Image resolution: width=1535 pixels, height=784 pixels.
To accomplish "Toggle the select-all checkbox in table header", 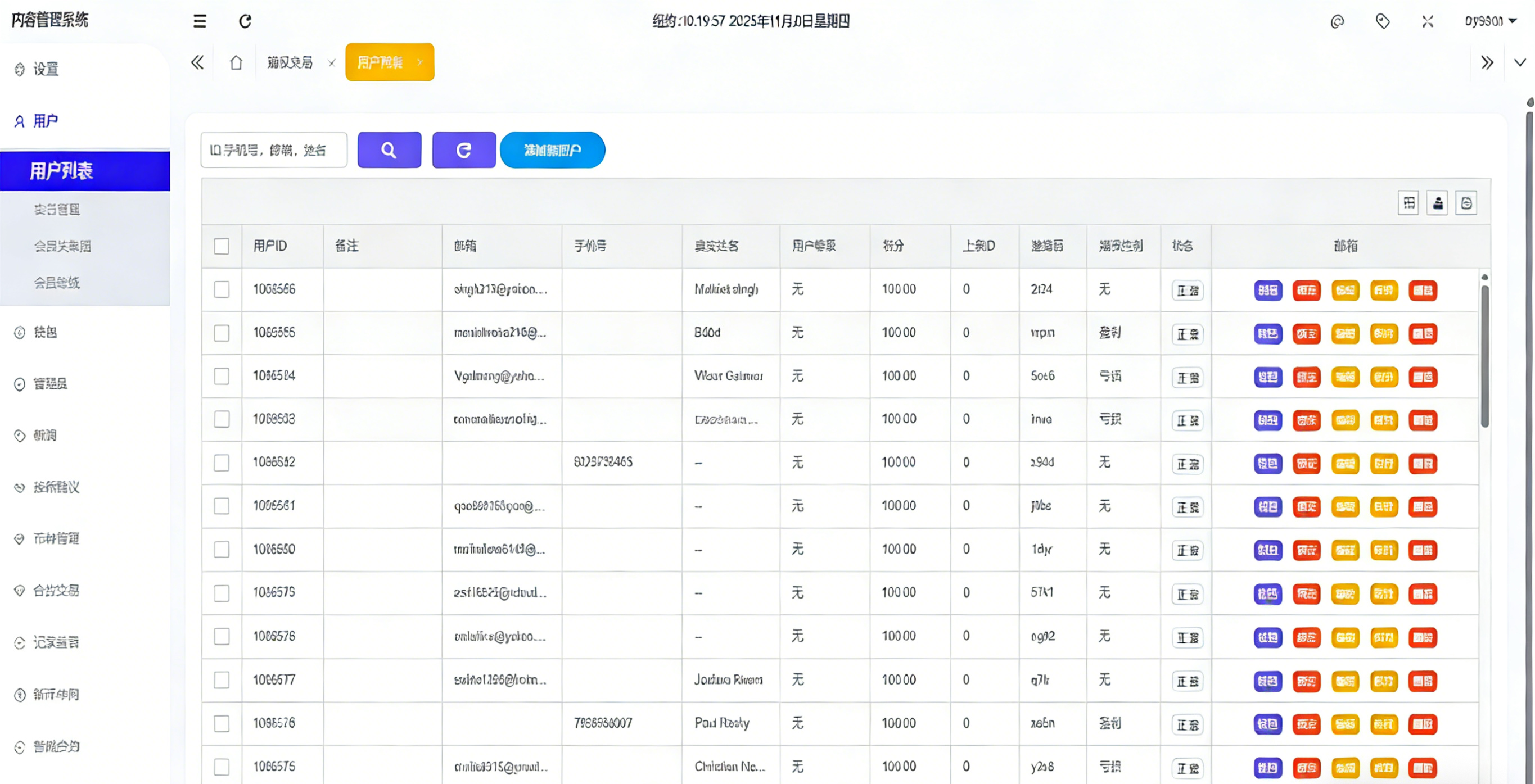I will pyautogui.click(x=222, y=246).
